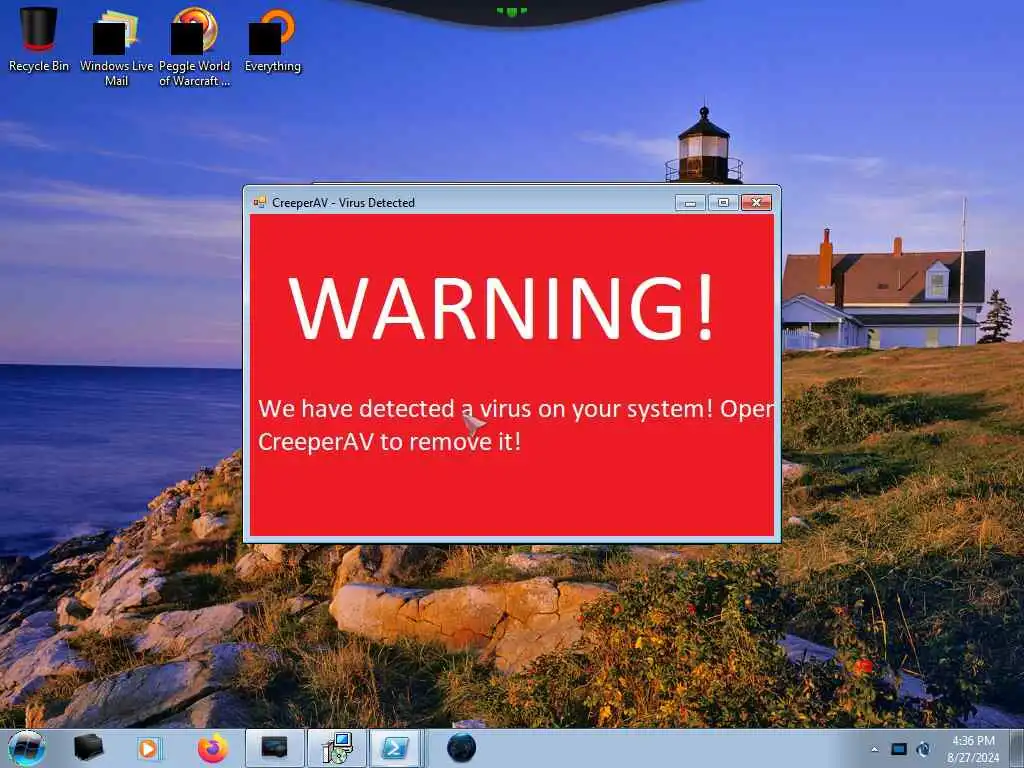Image resolution: width=1024 pixels, height=768 pixels.
Task: Switch to the dark monitor taskbar window
Action: tap(274, 748)
